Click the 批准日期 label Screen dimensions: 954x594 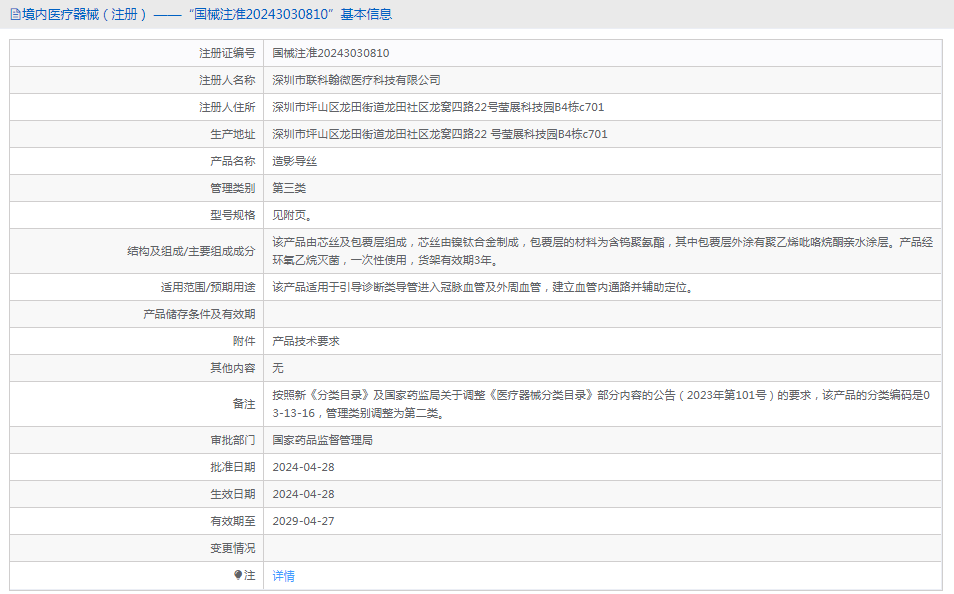pyautogui.click(x=233, y=467)
